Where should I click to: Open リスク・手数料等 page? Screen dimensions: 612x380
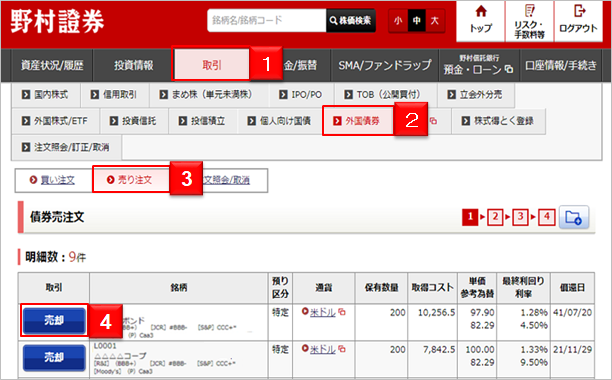[x=529, y=21]
